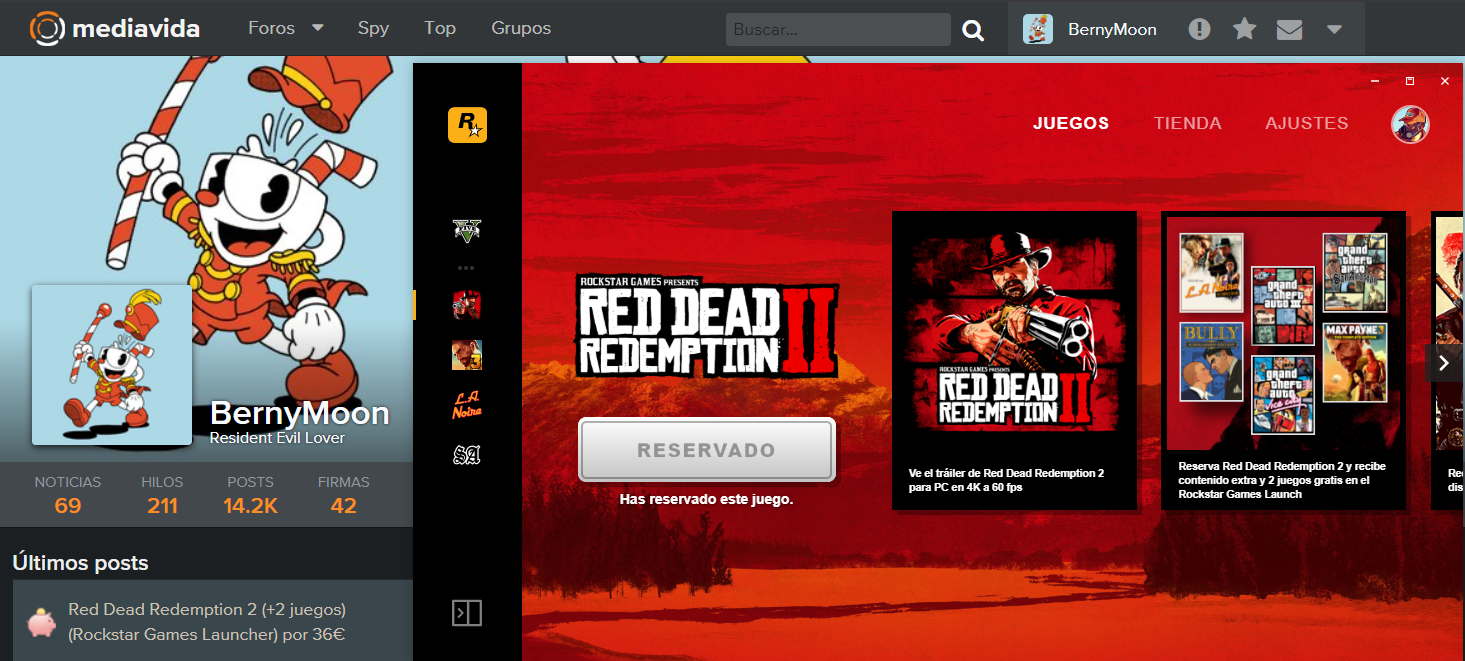
Task: Click the Red Dead Redemption II logo
Action: pyautogui.click(x=707, y=327)
